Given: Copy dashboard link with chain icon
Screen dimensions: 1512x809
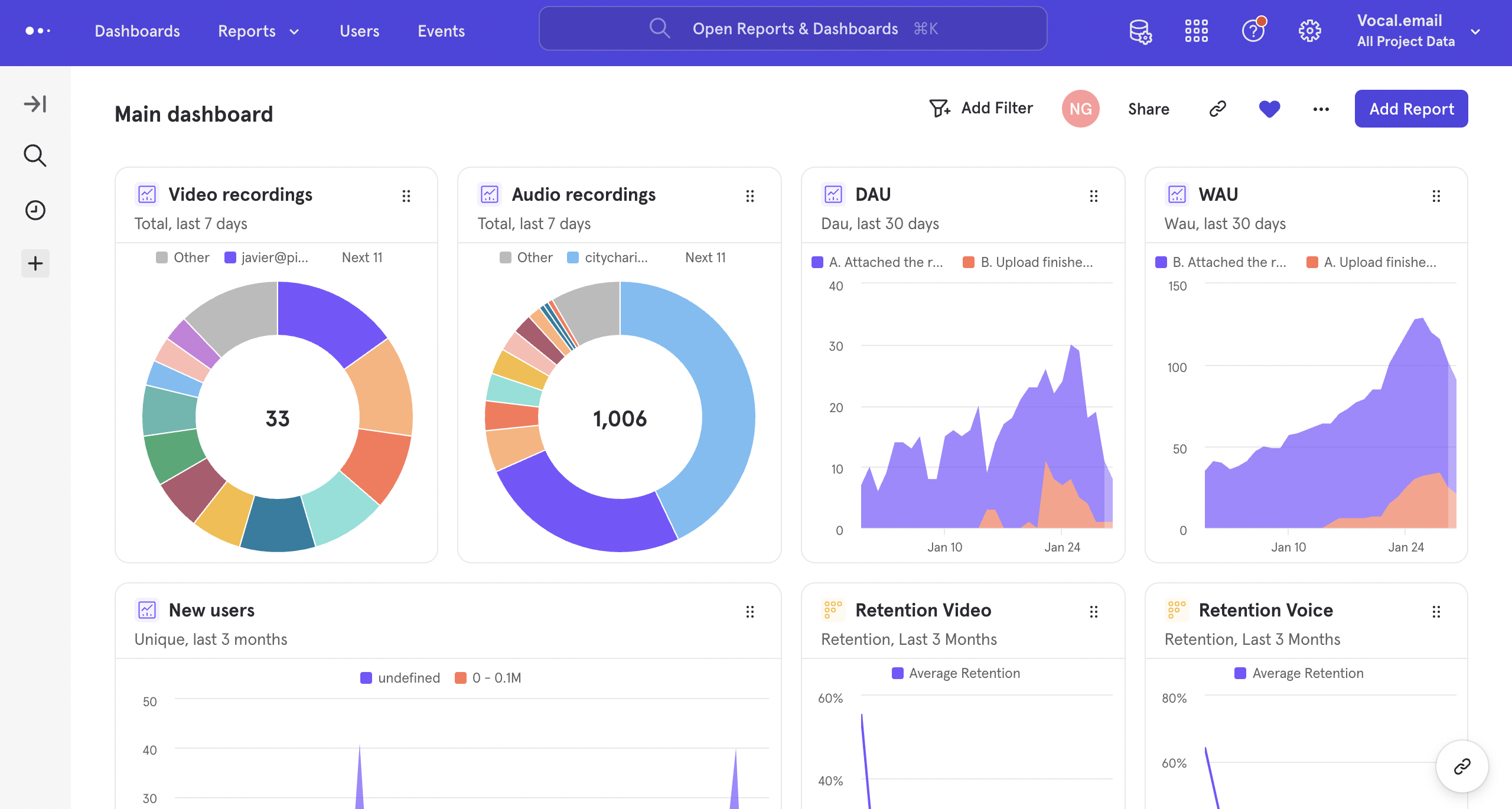Looking at the screenshot, I should pyautogui.click(x=1217, y=109).
